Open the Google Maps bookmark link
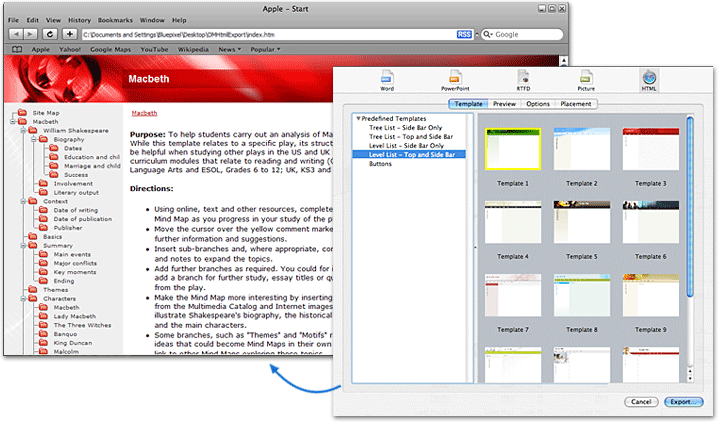 coord(110,49)
